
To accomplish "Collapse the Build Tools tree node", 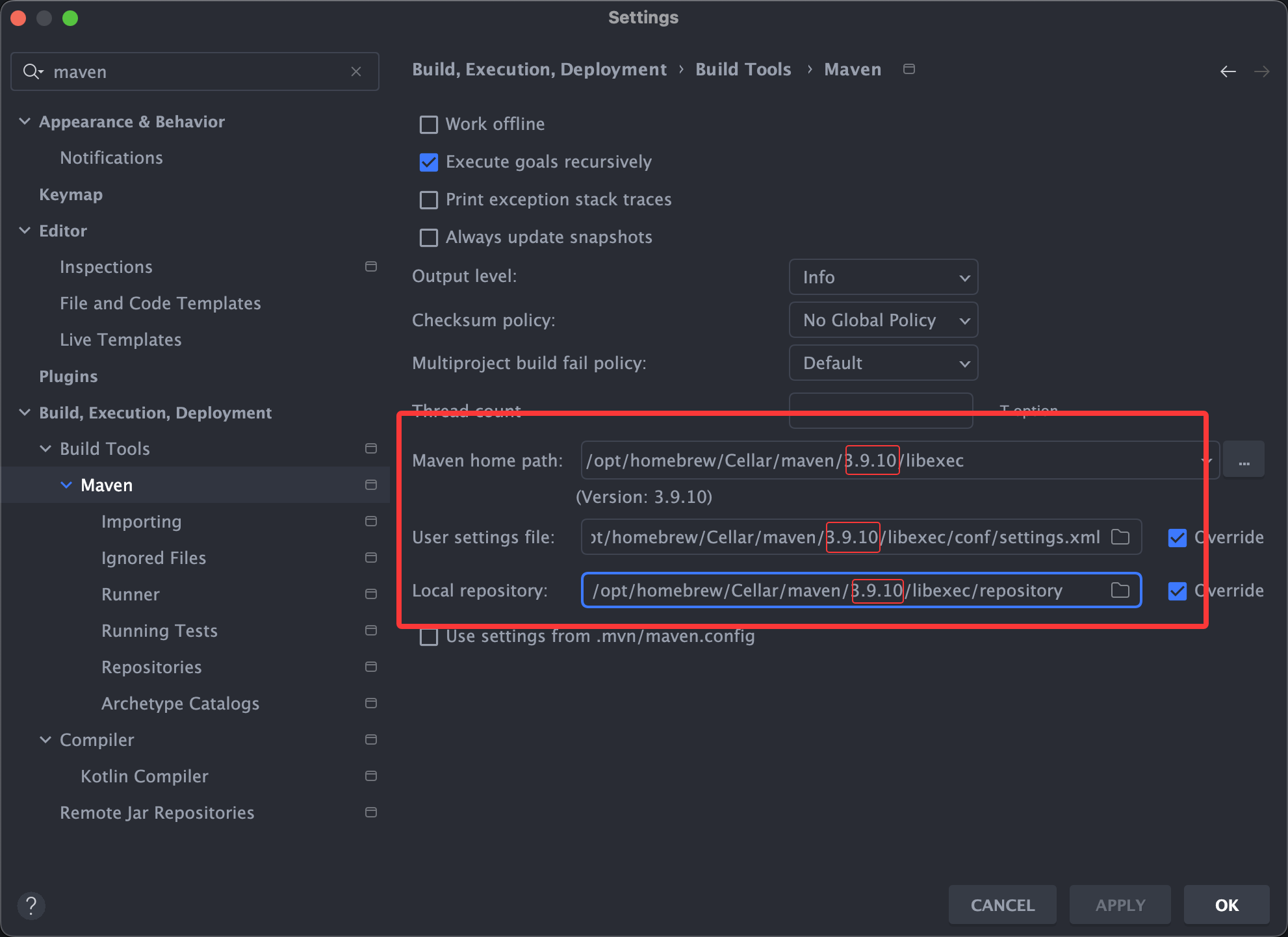I will [x=45, y=448].
